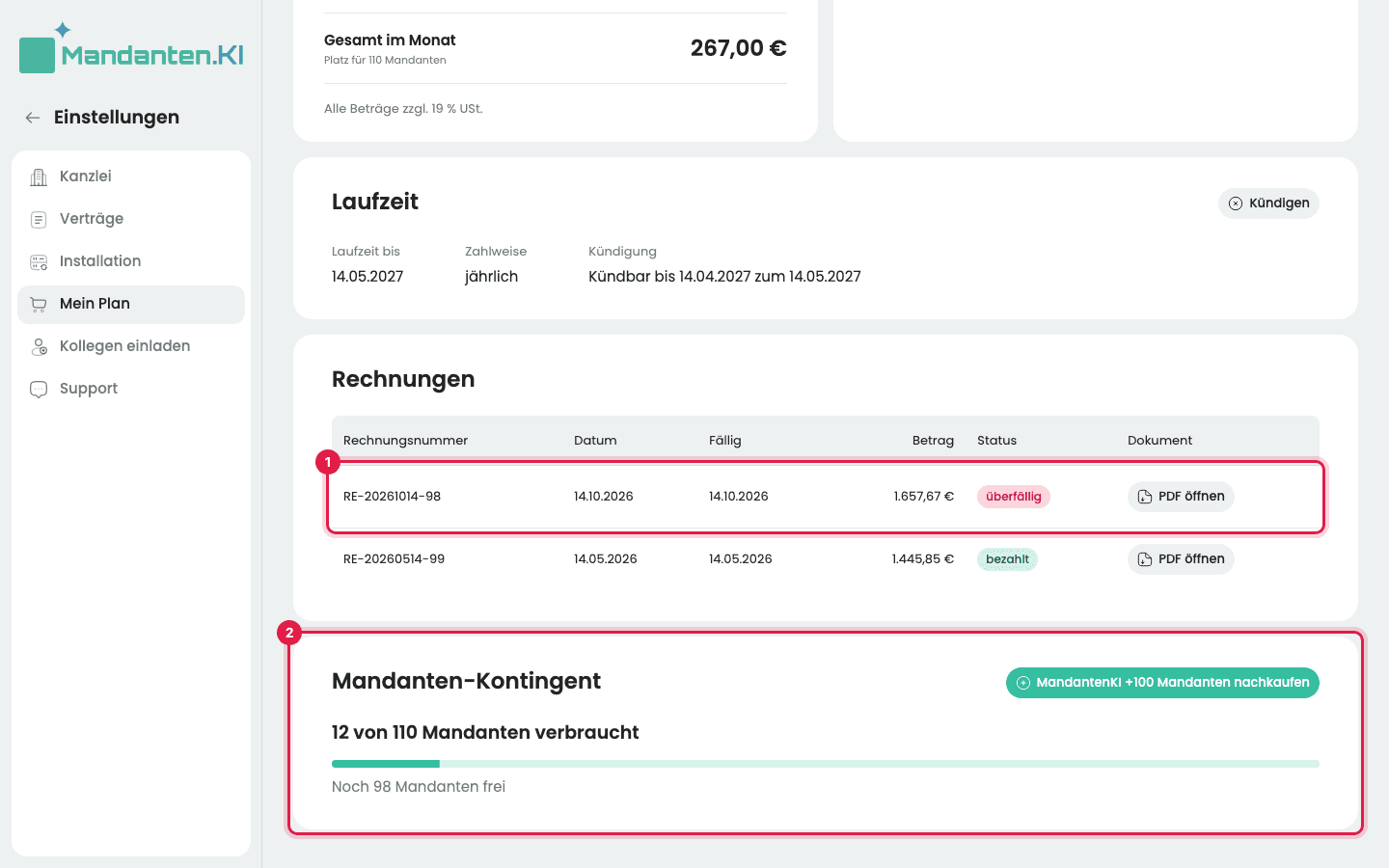Click the plus icon on nachkaufen button
This screenshot has width=1389, height=868.
click(x=1023, y=683)
